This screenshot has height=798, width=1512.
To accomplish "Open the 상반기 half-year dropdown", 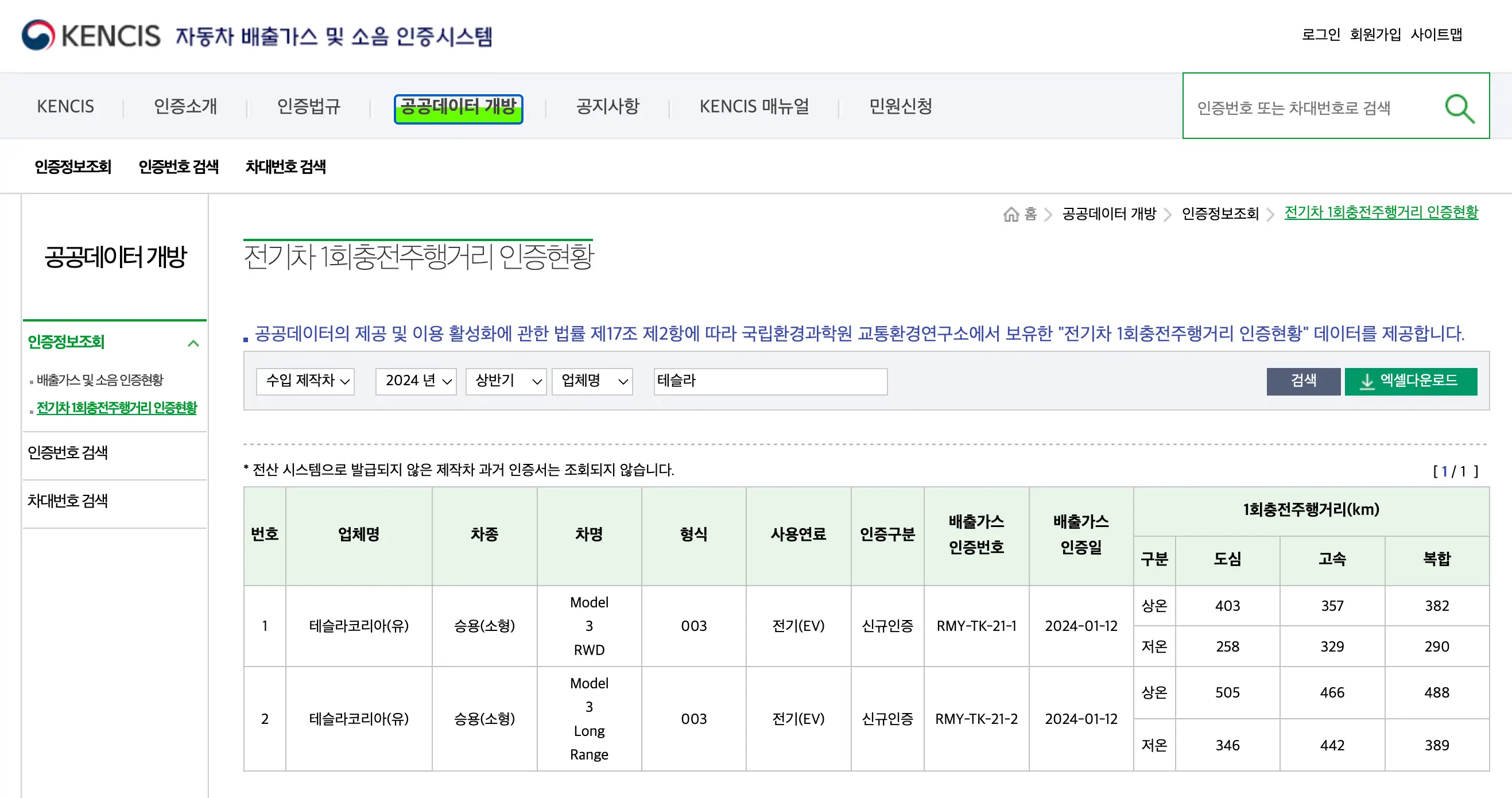I will (506, 381).
